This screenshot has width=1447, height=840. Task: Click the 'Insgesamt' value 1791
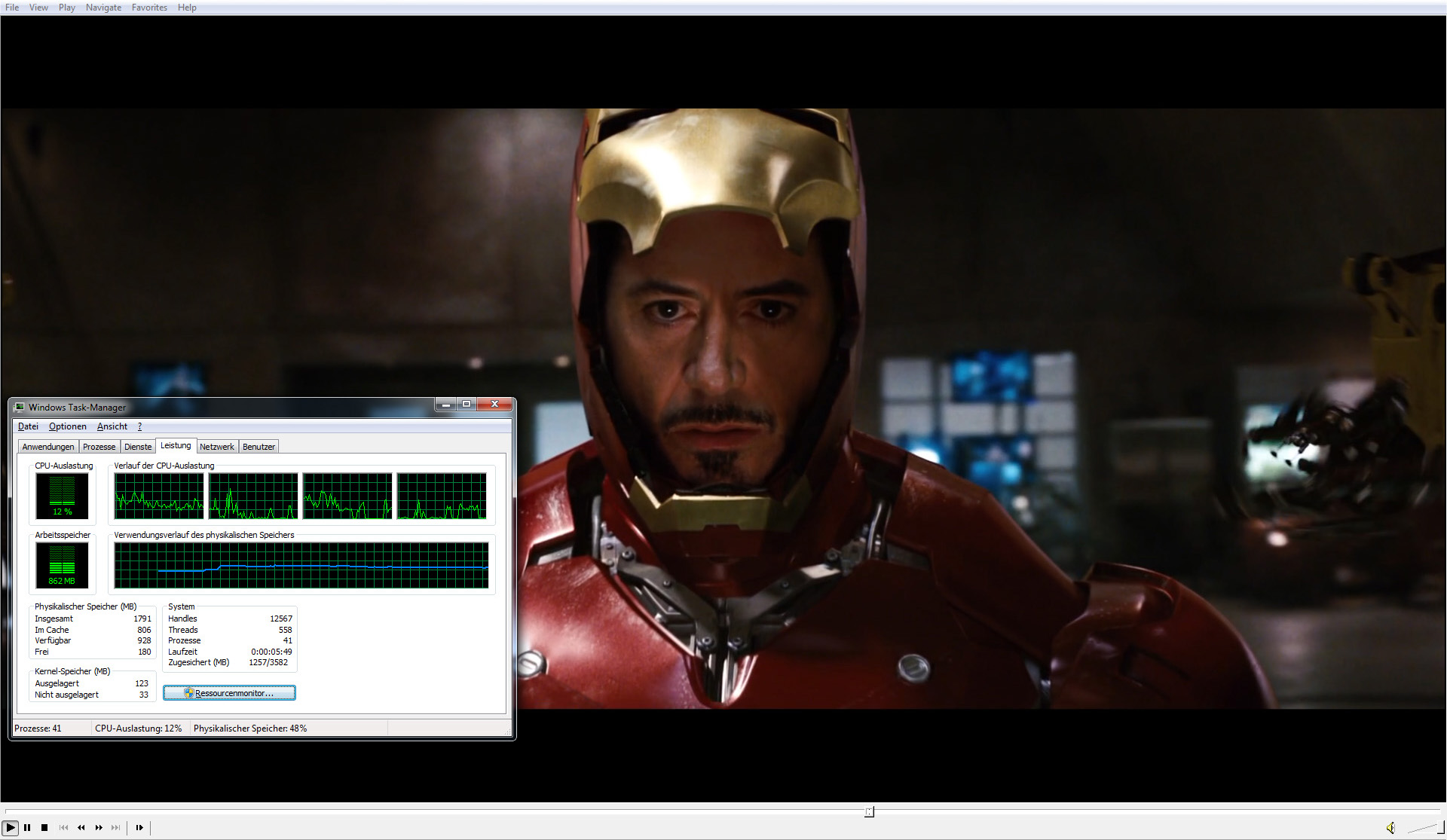click(x=142, y=619)
